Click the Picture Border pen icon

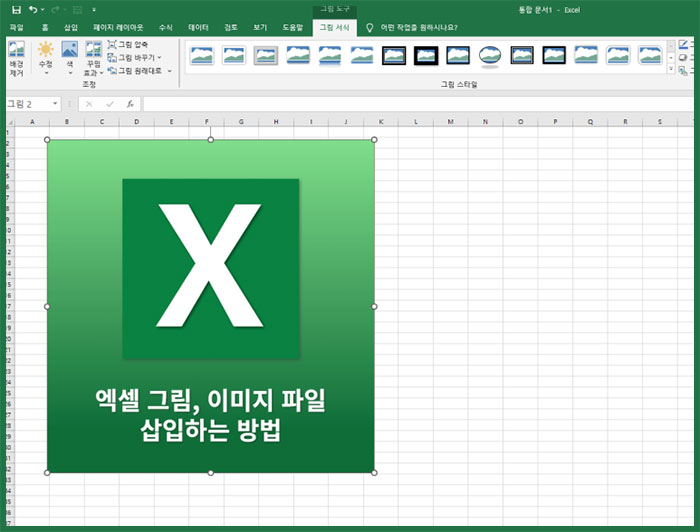(x=683, y=44)
